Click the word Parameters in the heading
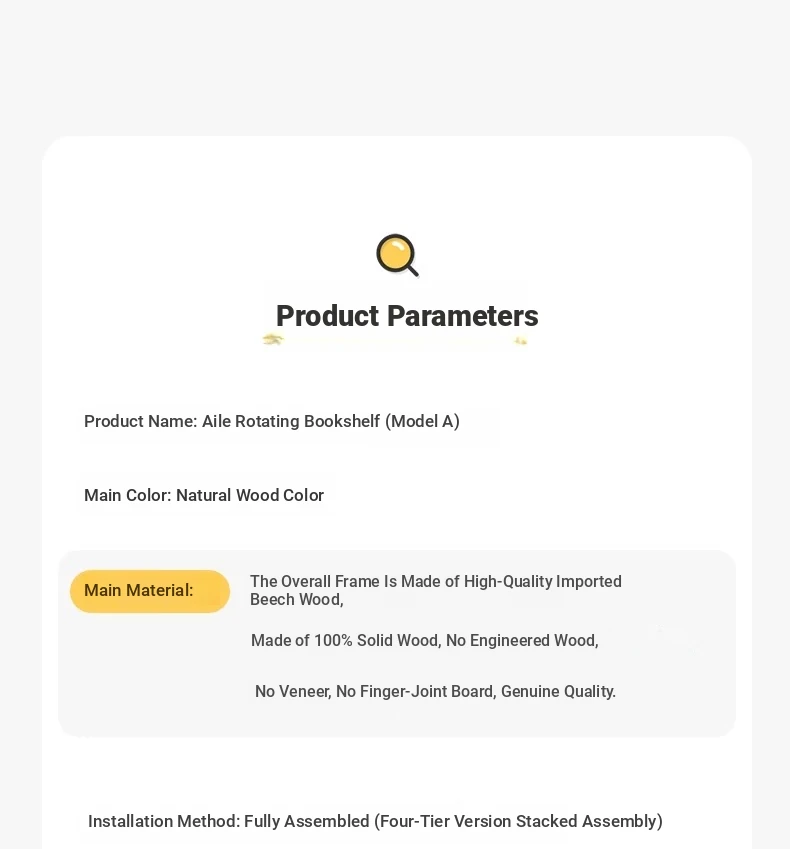Screen dimensions: 790x849 (463, 316)
